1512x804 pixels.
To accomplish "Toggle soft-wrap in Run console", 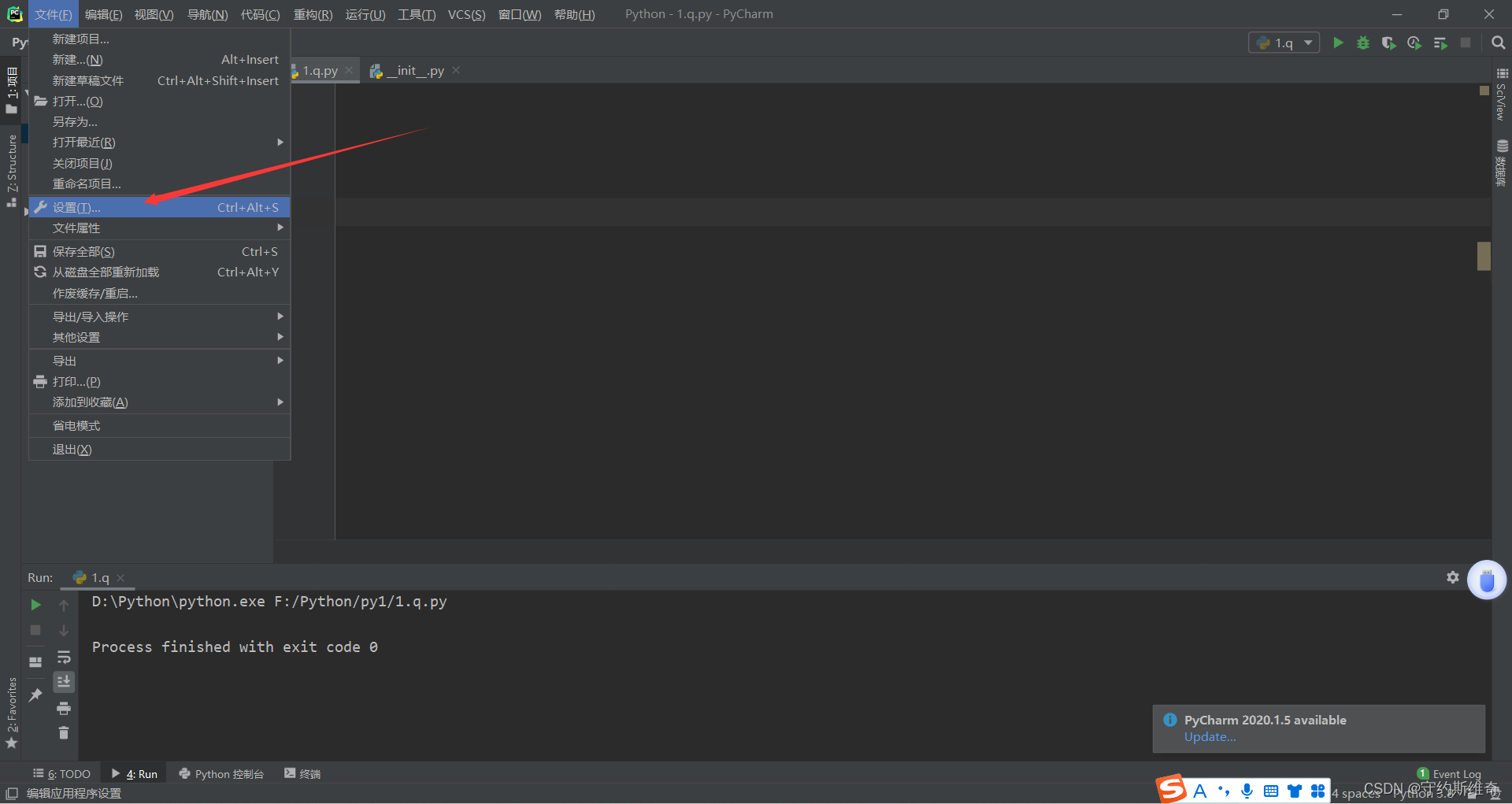I will [64, 657].
